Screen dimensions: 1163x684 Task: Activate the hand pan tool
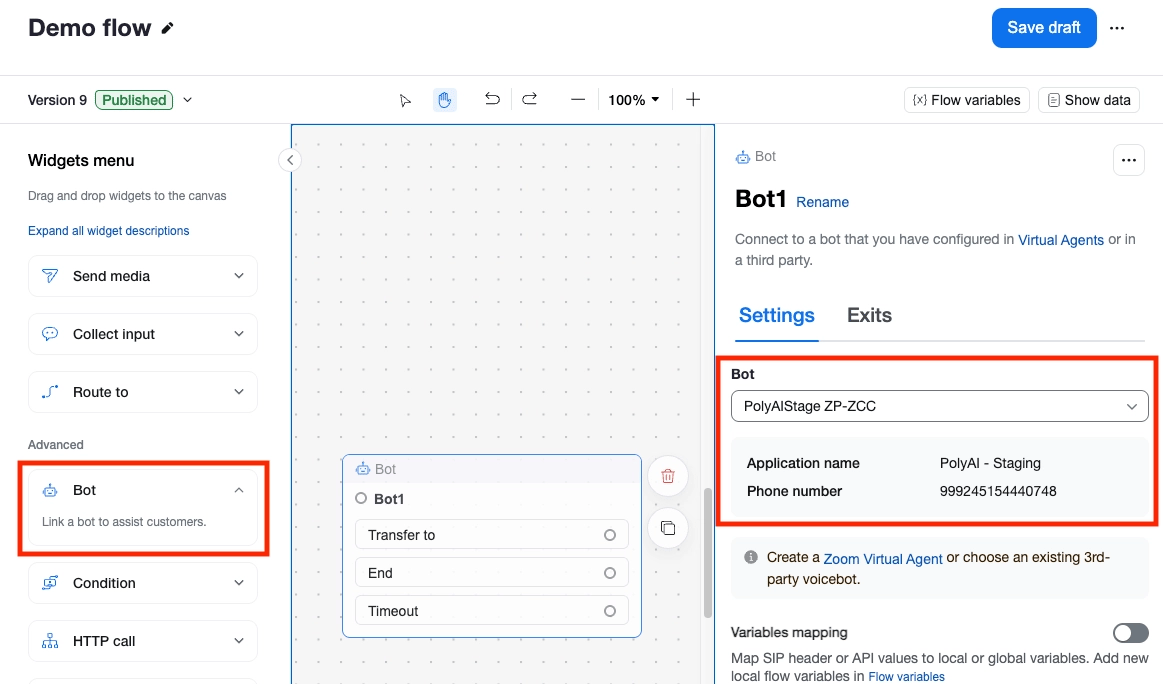(x=444, y=99)
